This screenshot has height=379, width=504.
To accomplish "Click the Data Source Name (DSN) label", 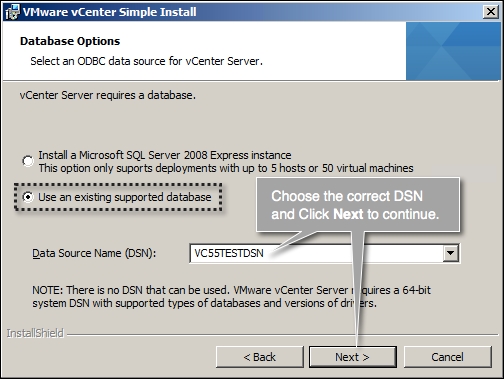I will pyautogui.click(x=94, y=253).
